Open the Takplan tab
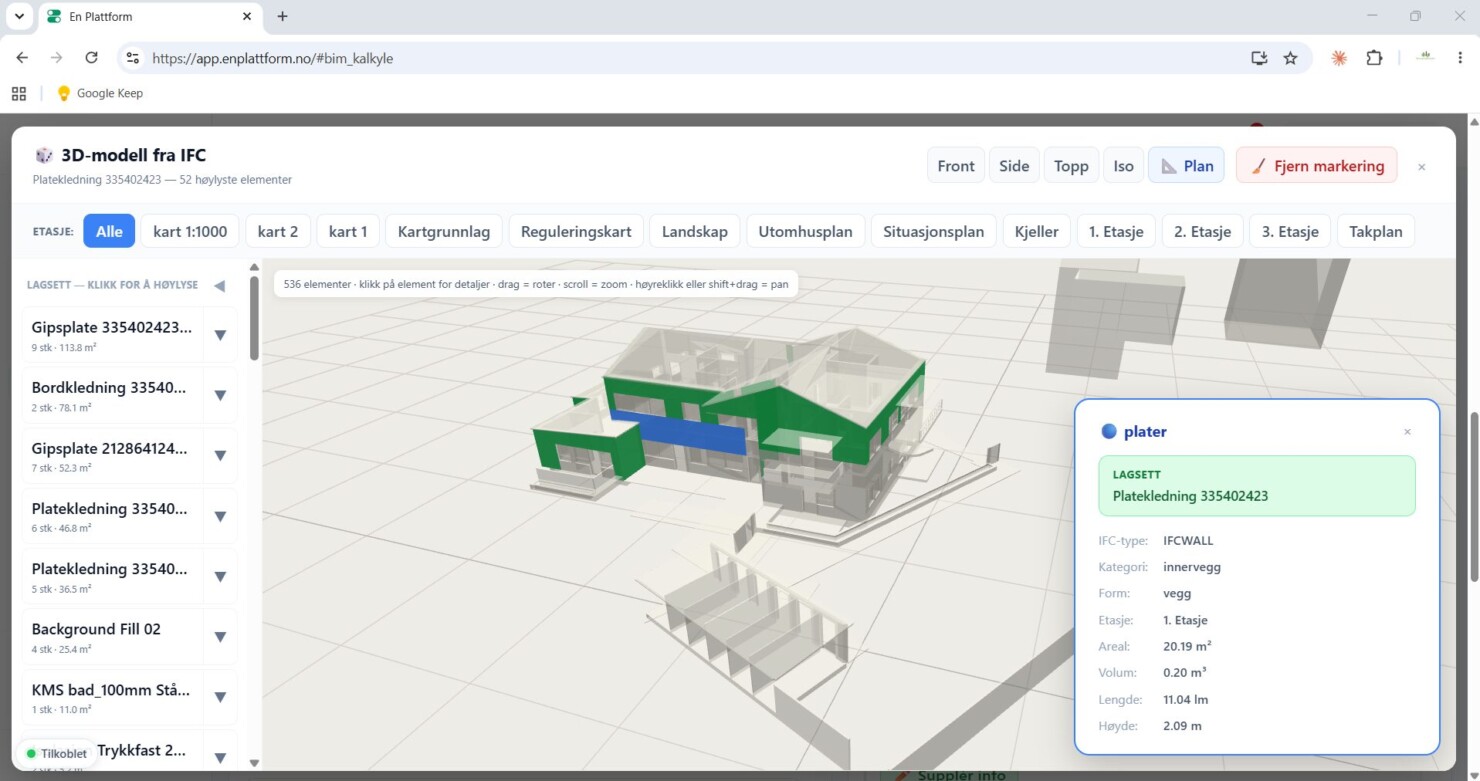Viewport: 1480px width, 781px height. coord(1376,231)
